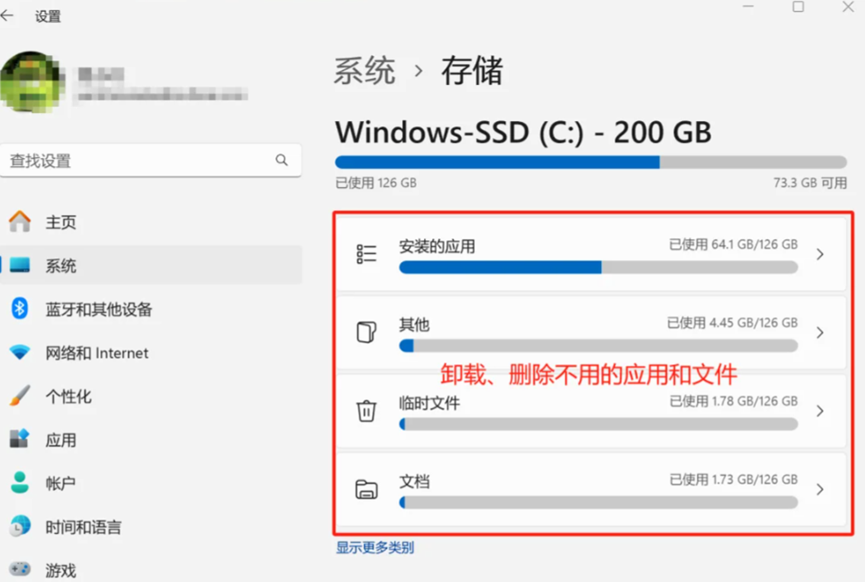Expand the 临时文件 row chevron
The height and width of the screenshot is (582, 865).
[822, 412]
